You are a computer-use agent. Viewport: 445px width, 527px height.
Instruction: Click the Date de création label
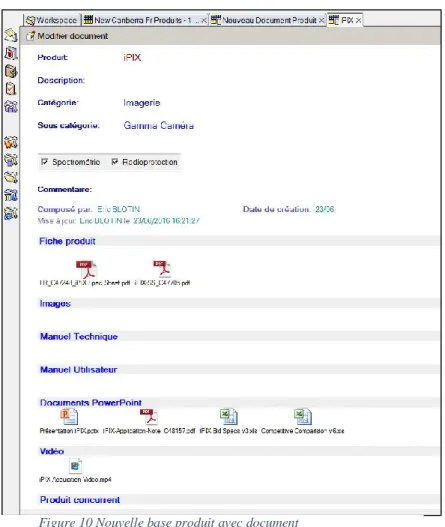pyautogui.click(x=276, y=209)
